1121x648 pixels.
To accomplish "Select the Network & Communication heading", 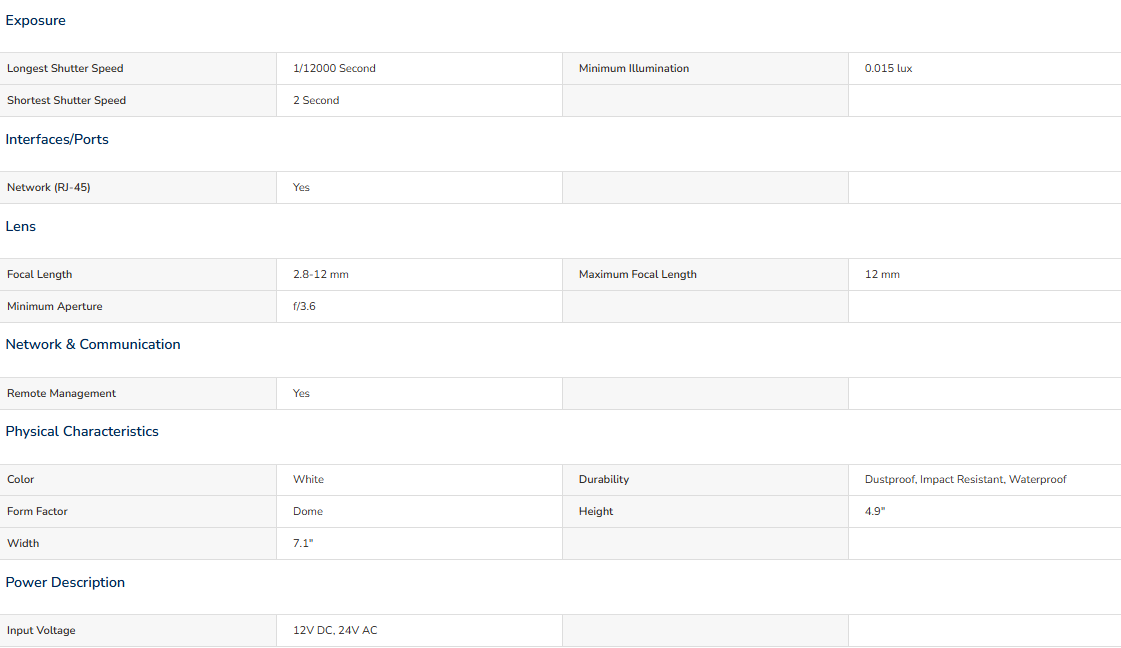I will tap(93, 345).
